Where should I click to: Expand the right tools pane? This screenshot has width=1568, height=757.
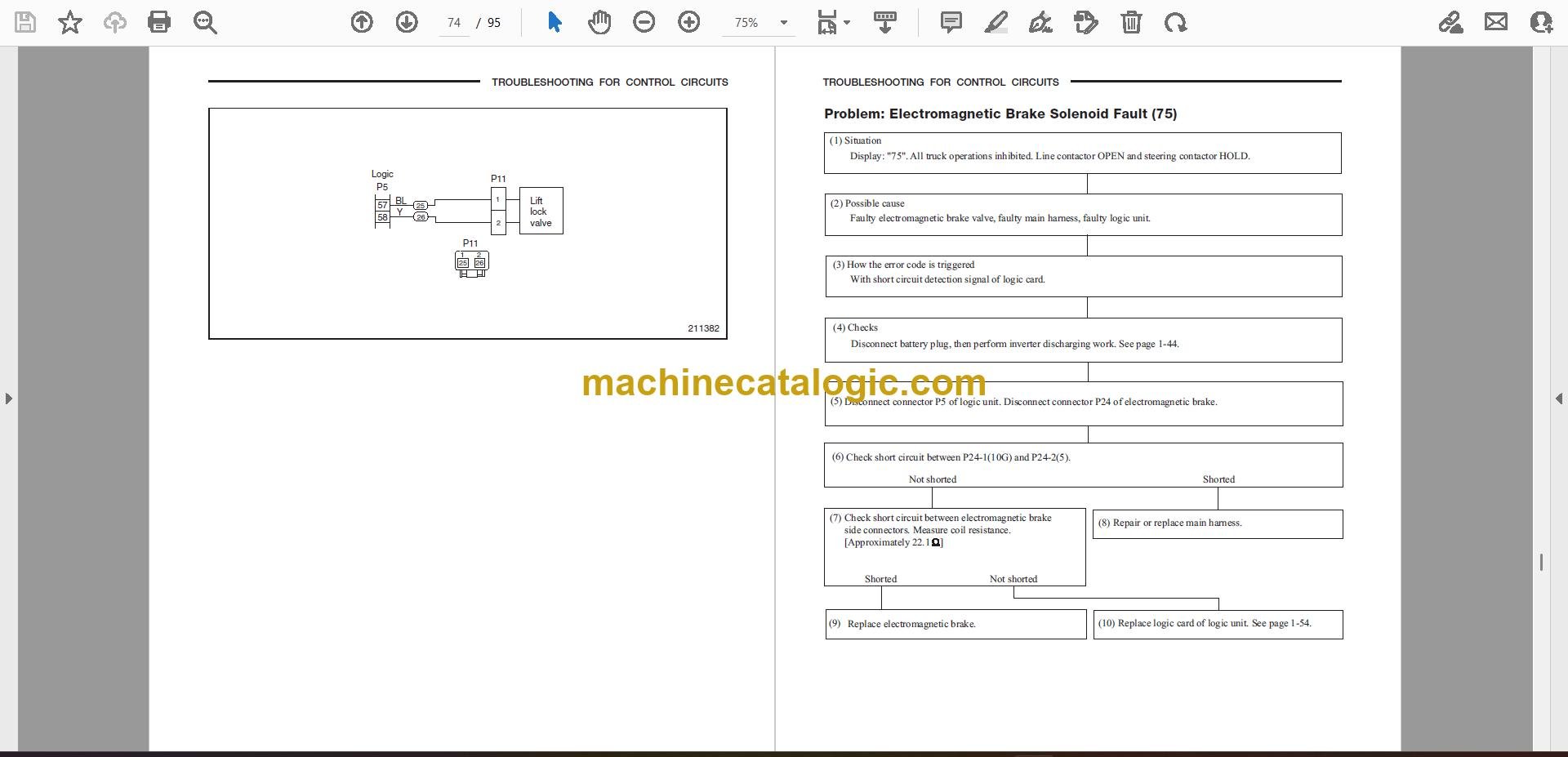[1558, 399]
